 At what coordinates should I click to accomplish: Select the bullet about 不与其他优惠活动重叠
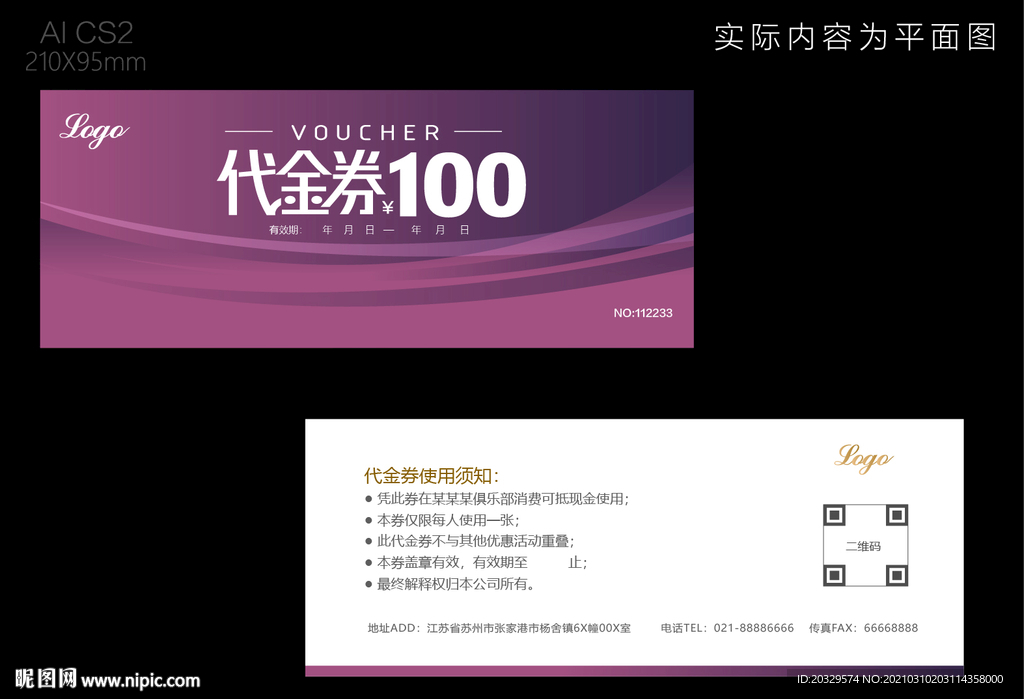(x=475, y=542)
